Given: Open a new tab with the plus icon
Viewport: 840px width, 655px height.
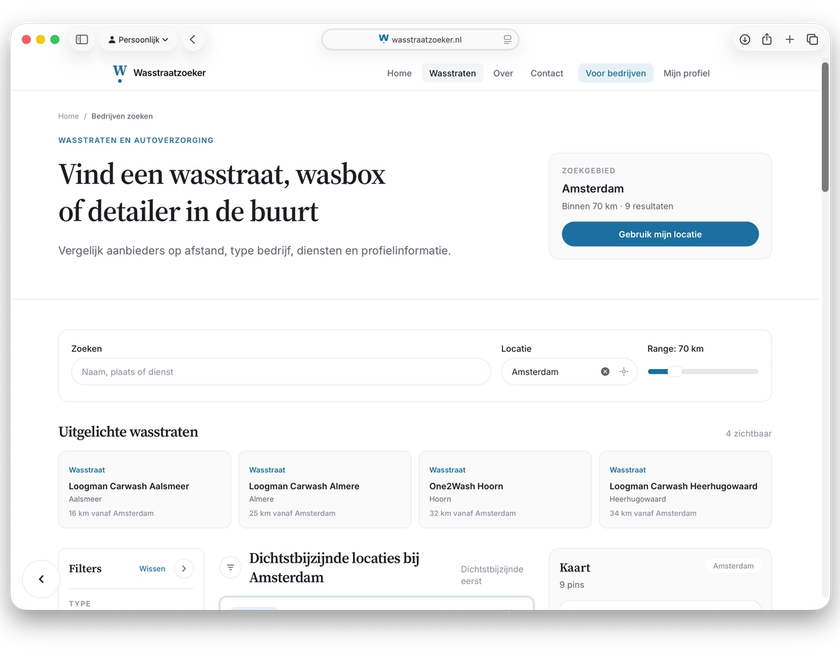Looking at the screenshot, I should tap(790, 40).
